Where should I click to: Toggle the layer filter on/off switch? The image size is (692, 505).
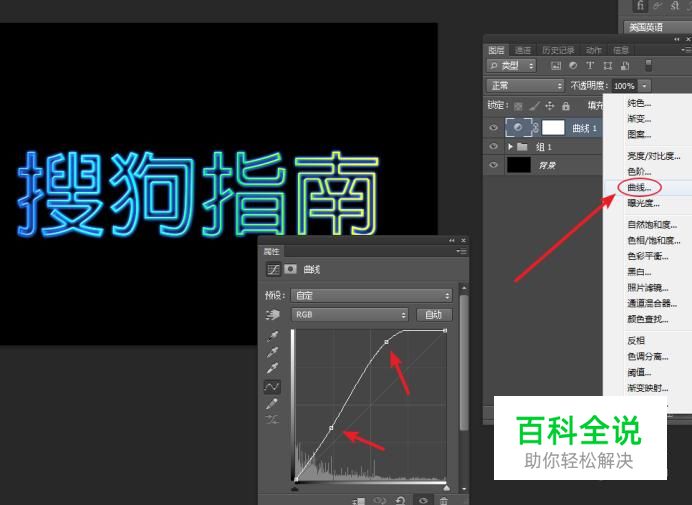pos(648,66)
